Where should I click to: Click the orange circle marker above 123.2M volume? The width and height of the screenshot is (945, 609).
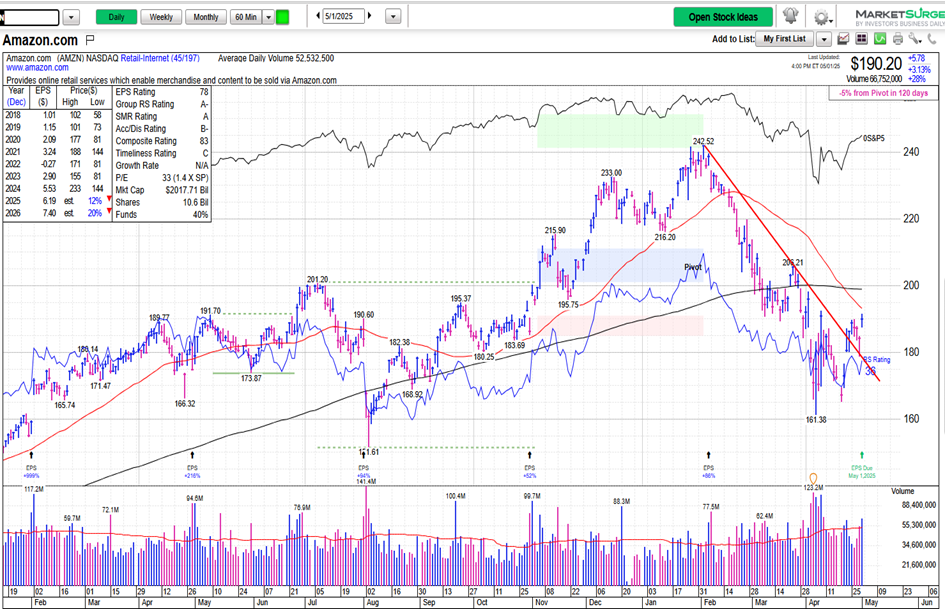813,479
